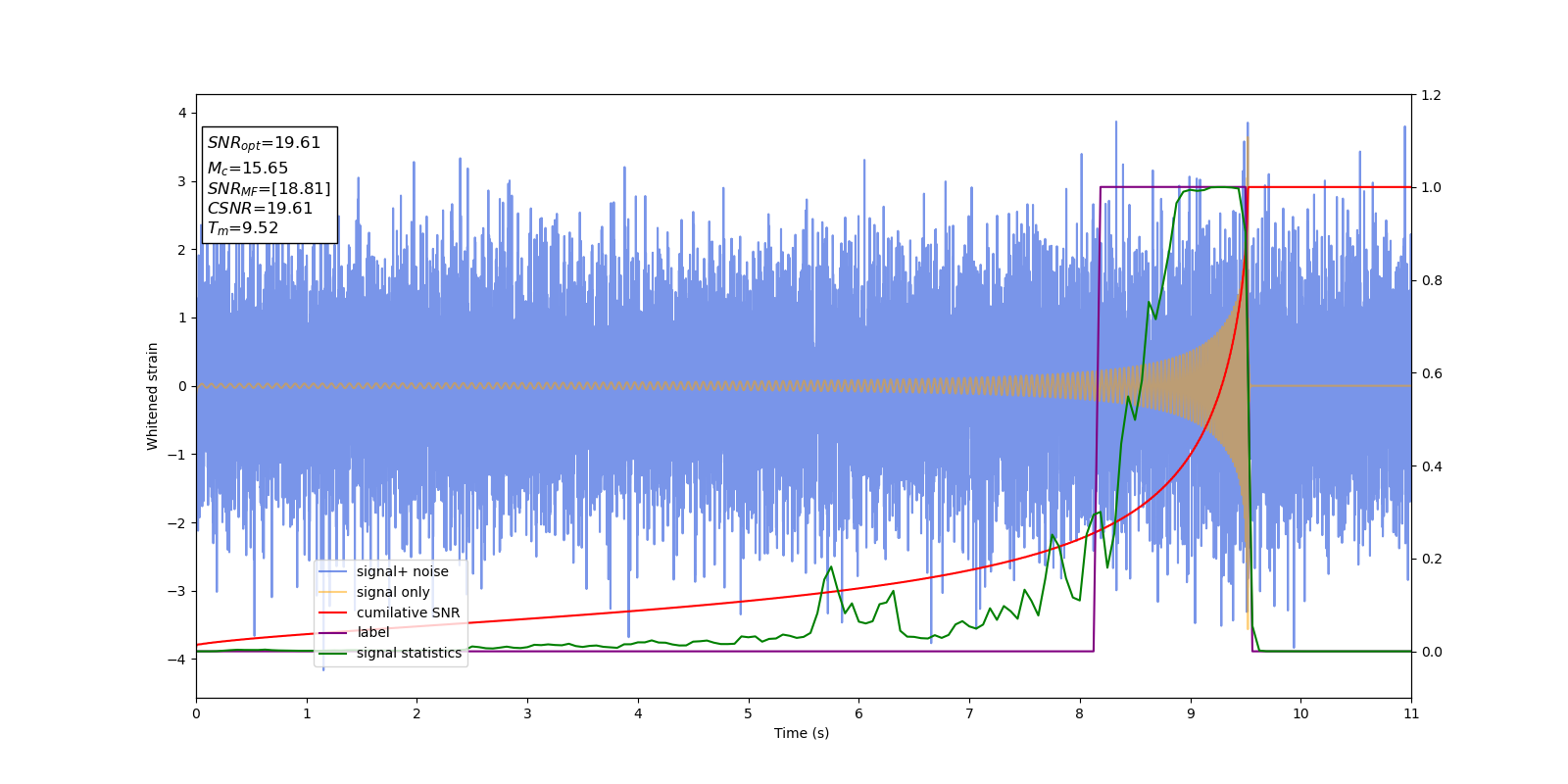Click the x-axis tick label 8
Screen dimensions: 1568x784
(1080, 713)
